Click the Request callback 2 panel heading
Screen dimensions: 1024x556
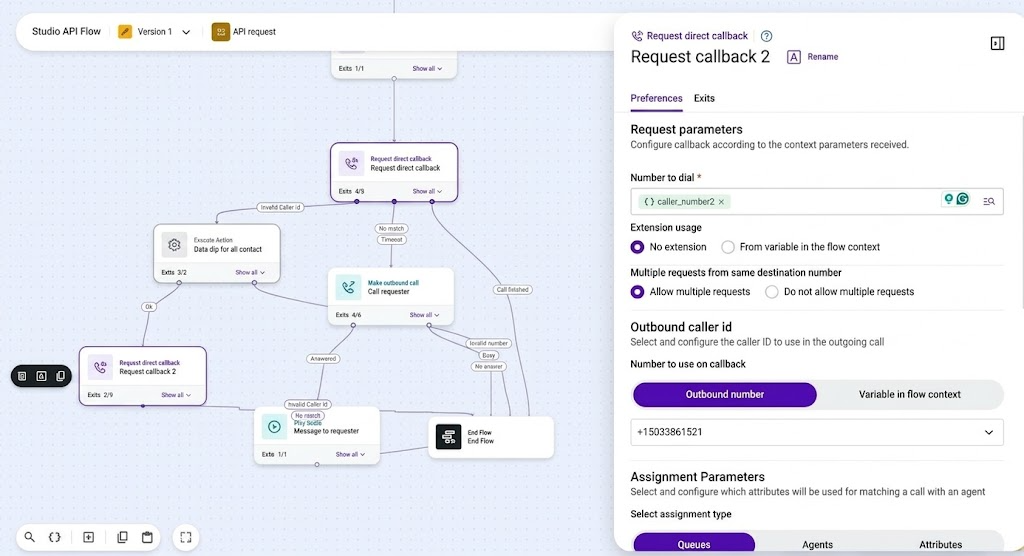[700, 57]
